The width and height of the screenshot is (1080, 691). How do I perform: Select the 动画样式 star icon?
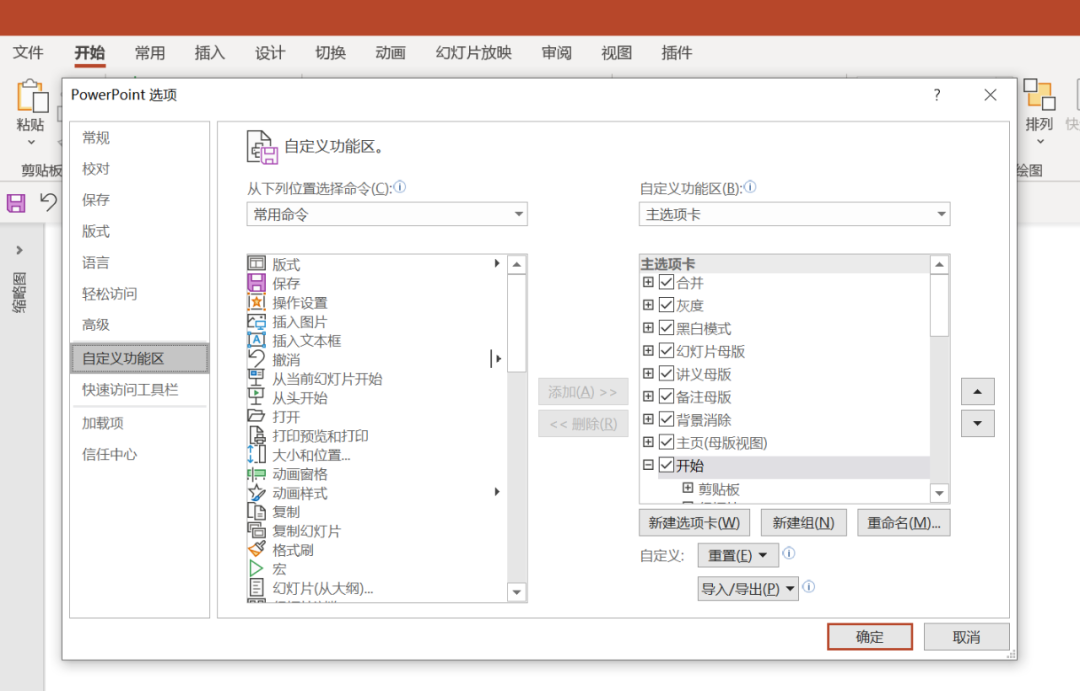(x=256, y=493)
